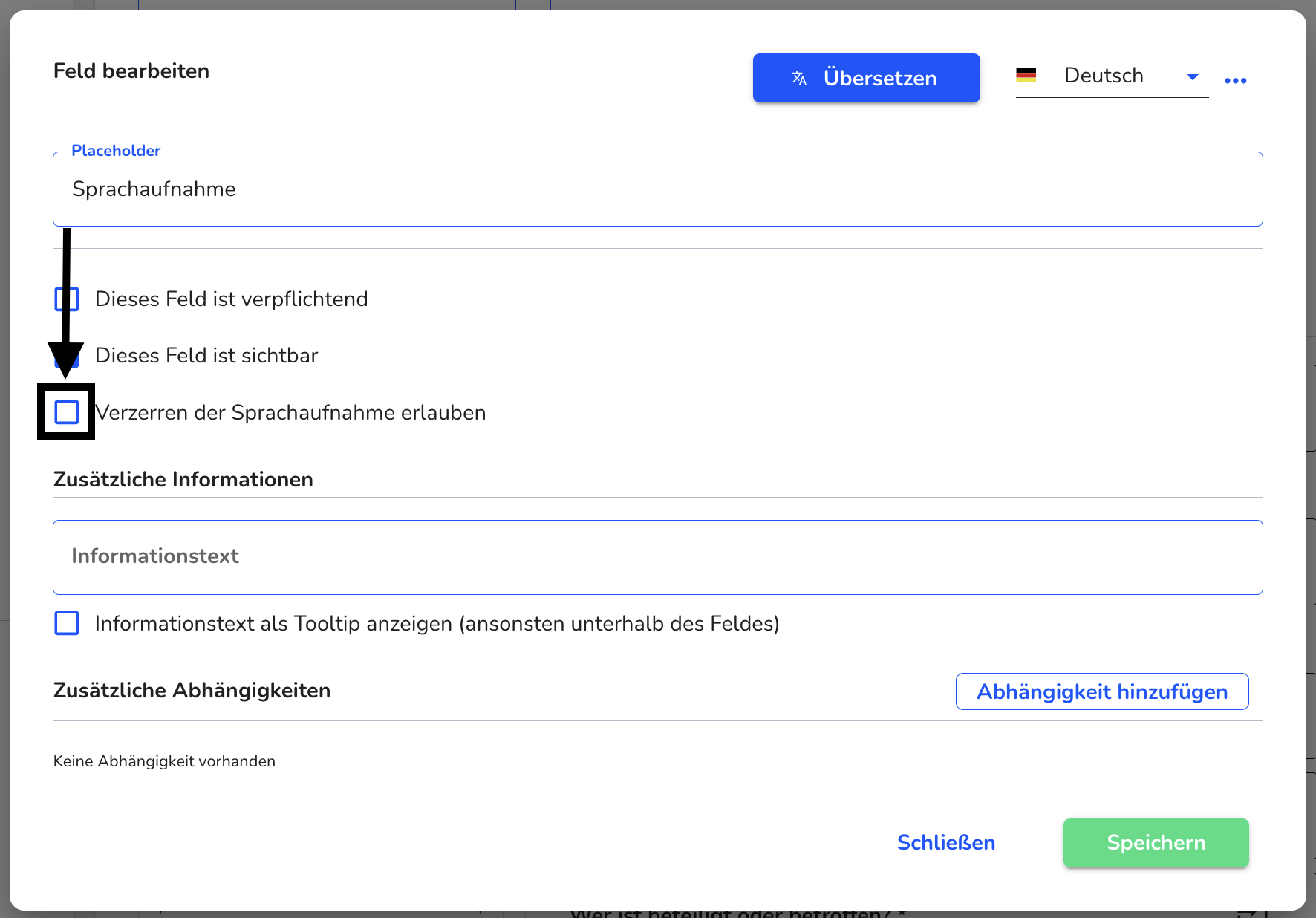Image resolution: width=1316 pixels, height=918 pixels.
Task: Click the green Speichern button
Action: point(1156,842)
